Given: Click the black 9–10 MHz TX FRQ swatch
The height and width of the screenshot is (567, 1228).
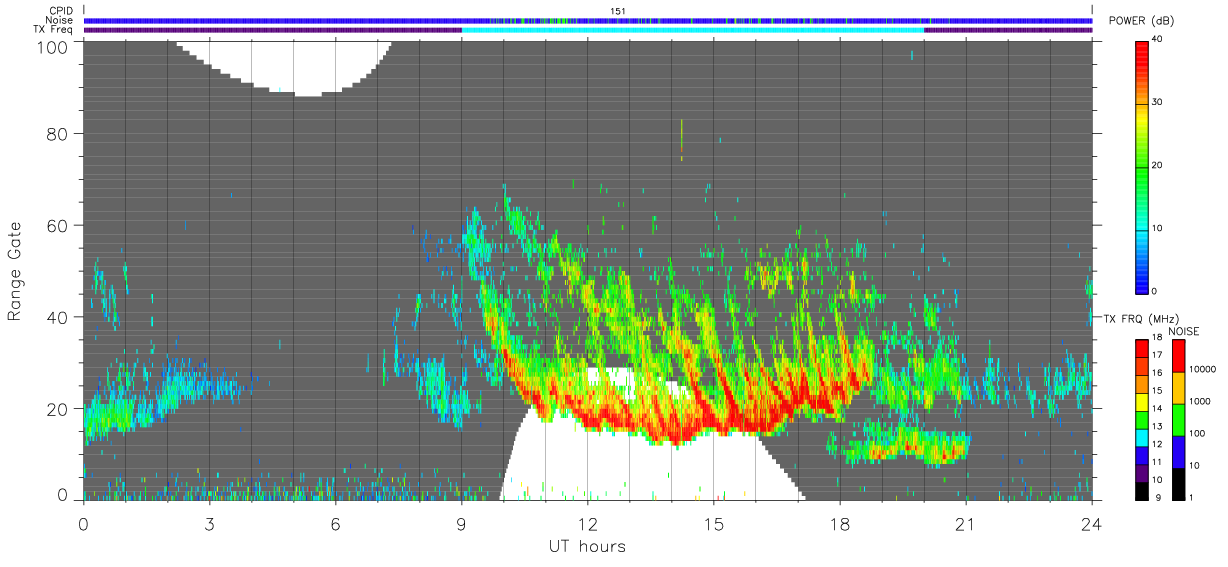Looking at the screenshot, I should click(1143, 490).
